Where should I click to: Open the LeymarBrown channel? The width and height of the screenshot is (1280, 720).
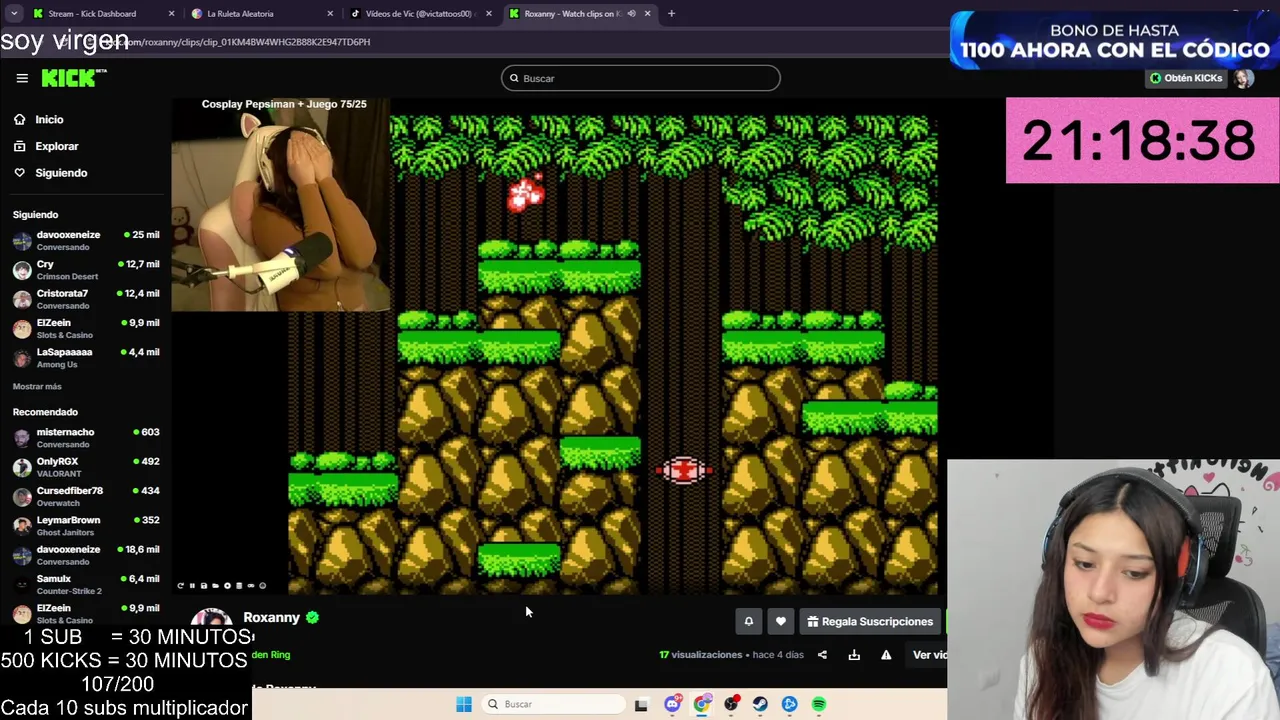pyautogui.click(x=85, y=526)
